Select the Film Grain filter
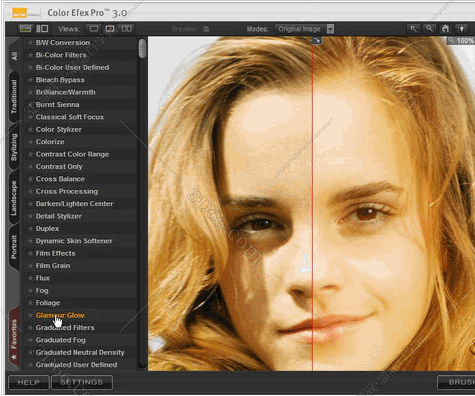 click(80, 265)
